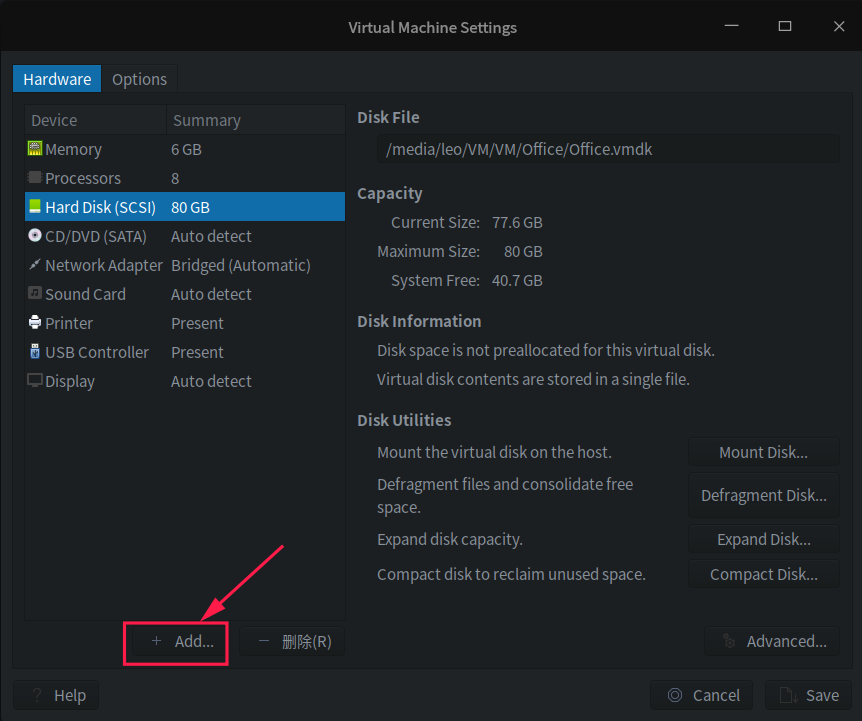The height and width of the screenshot is (721, 862).
Task: Select the Processors device icon
Action: (34, 178)
